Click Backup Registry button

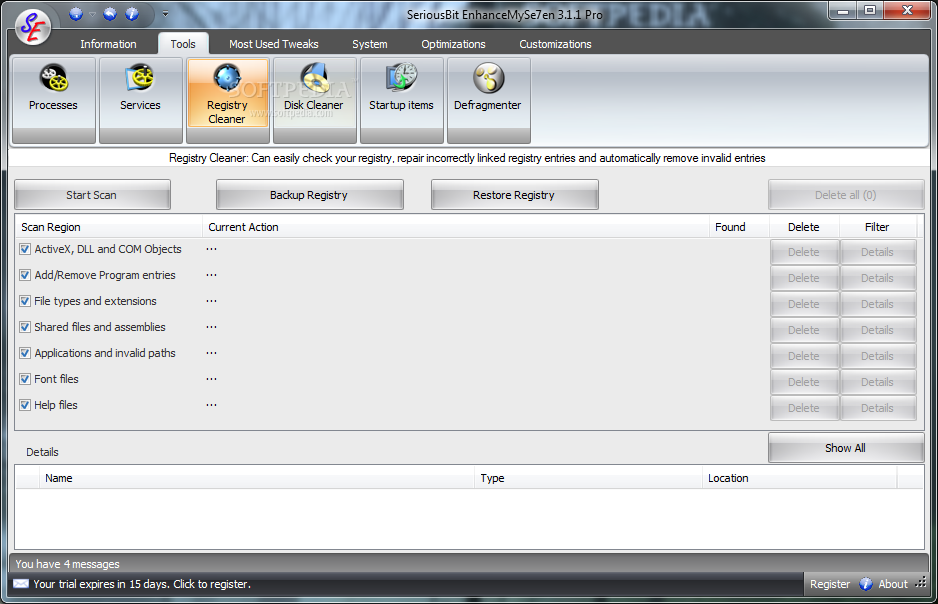pos(309,195)
